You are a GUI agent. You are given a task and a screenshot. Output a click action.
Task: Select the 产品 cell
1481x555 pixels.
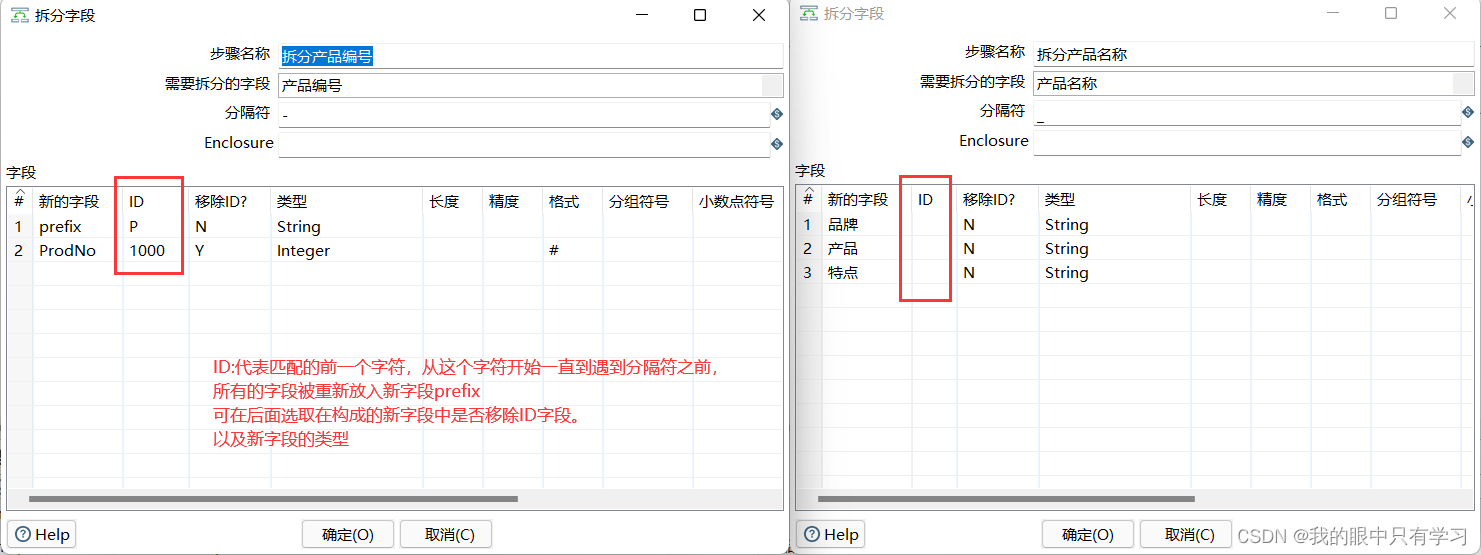[867, 249]
